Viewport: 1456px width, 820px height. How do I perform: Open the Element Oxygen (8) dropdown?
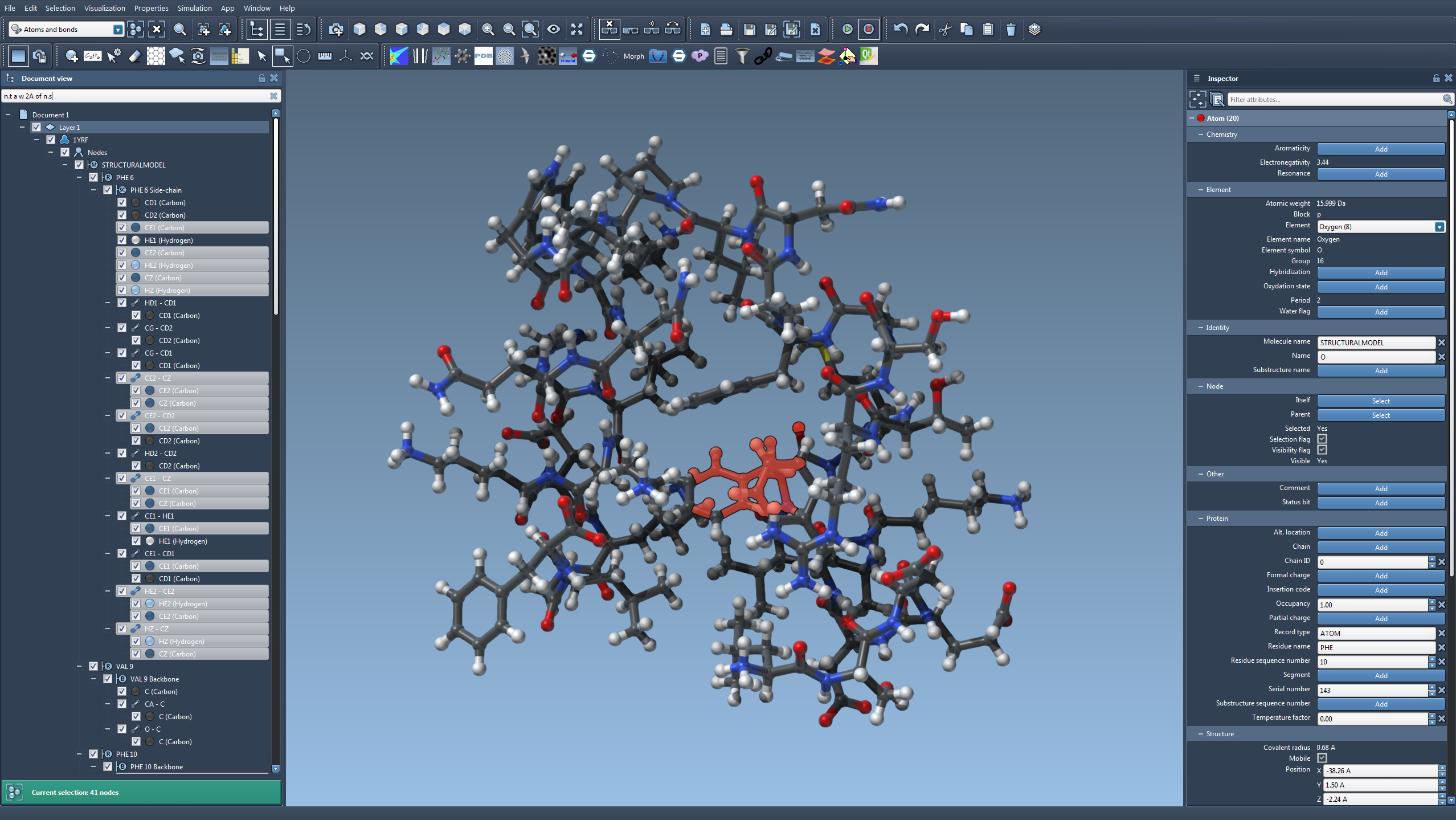1439,227
